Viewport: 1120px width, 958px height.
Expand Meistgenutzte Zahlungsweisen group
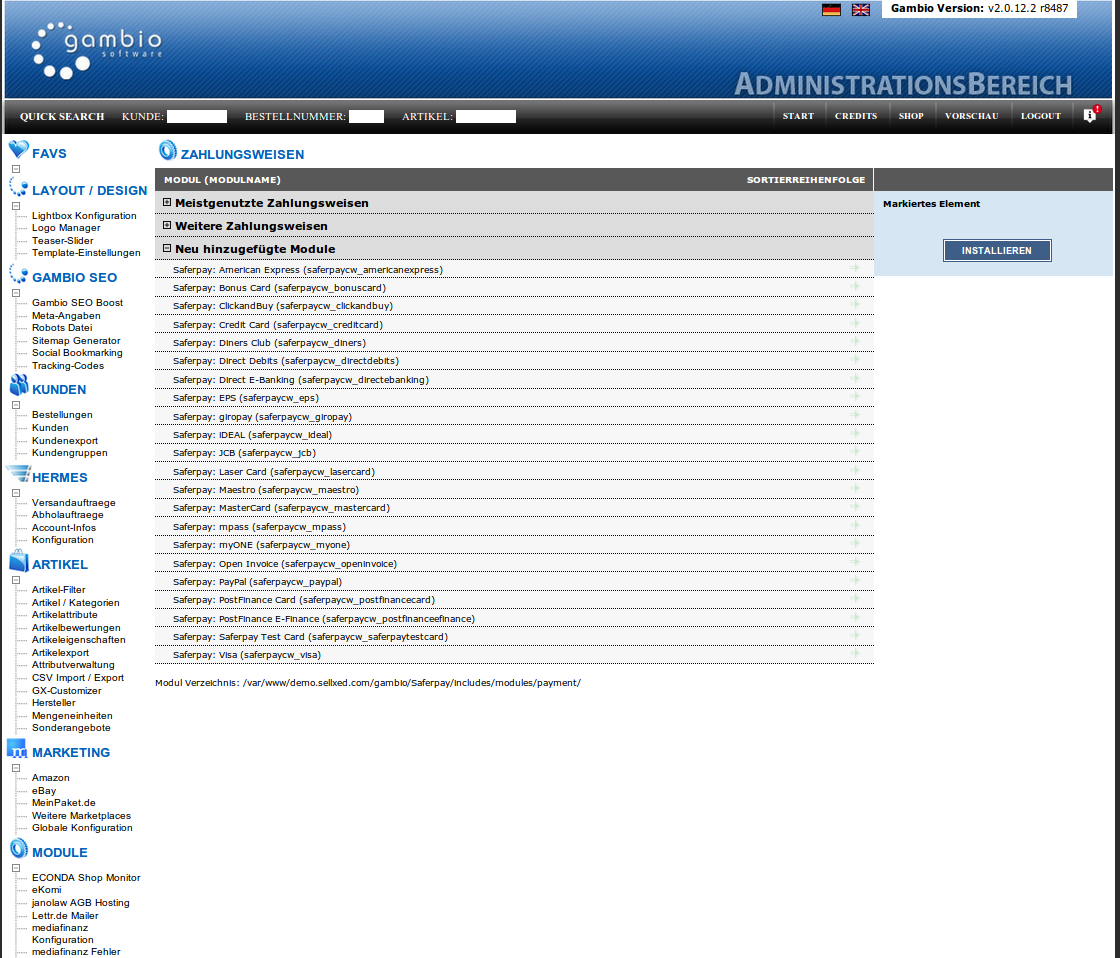coord(167,203)
